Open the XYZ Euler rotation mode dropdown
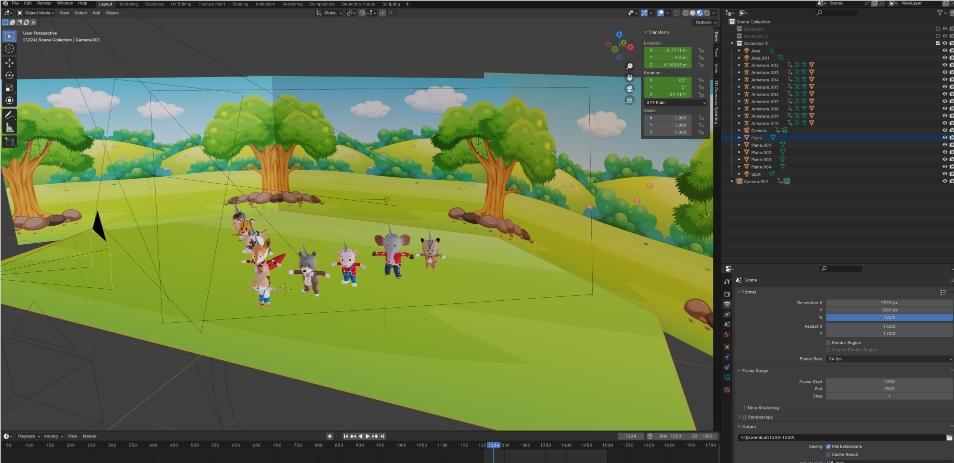 coord(675,103)
